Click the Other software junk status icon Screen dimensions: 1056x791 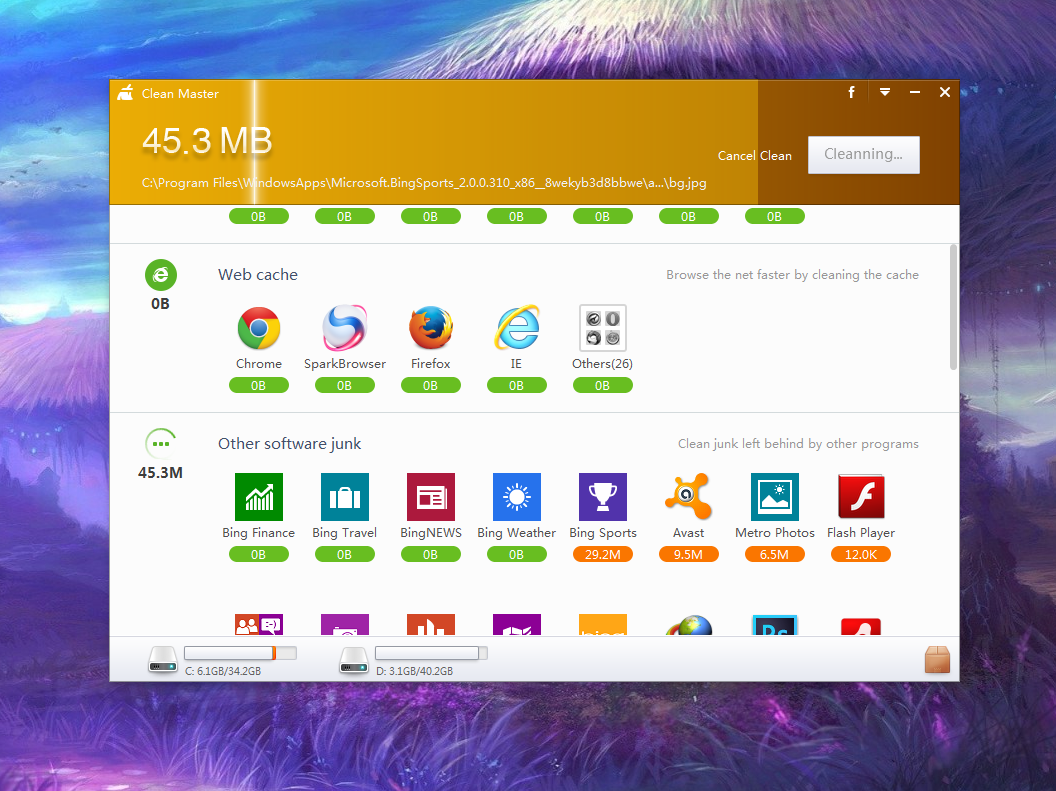coord(160,444)
